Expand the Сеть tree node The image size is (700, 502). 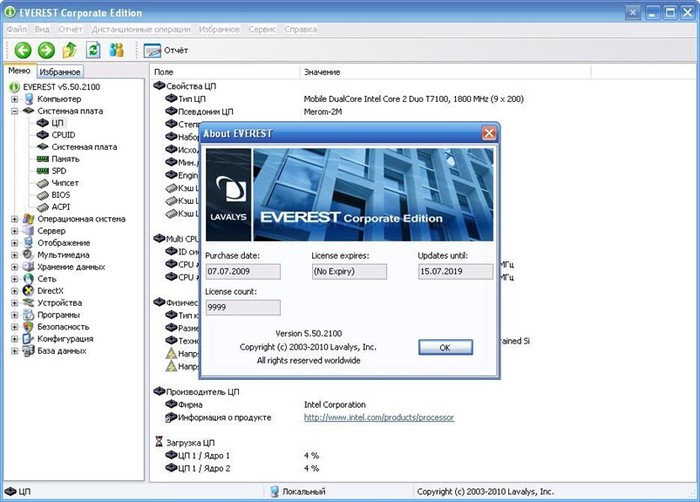[15, 279]
